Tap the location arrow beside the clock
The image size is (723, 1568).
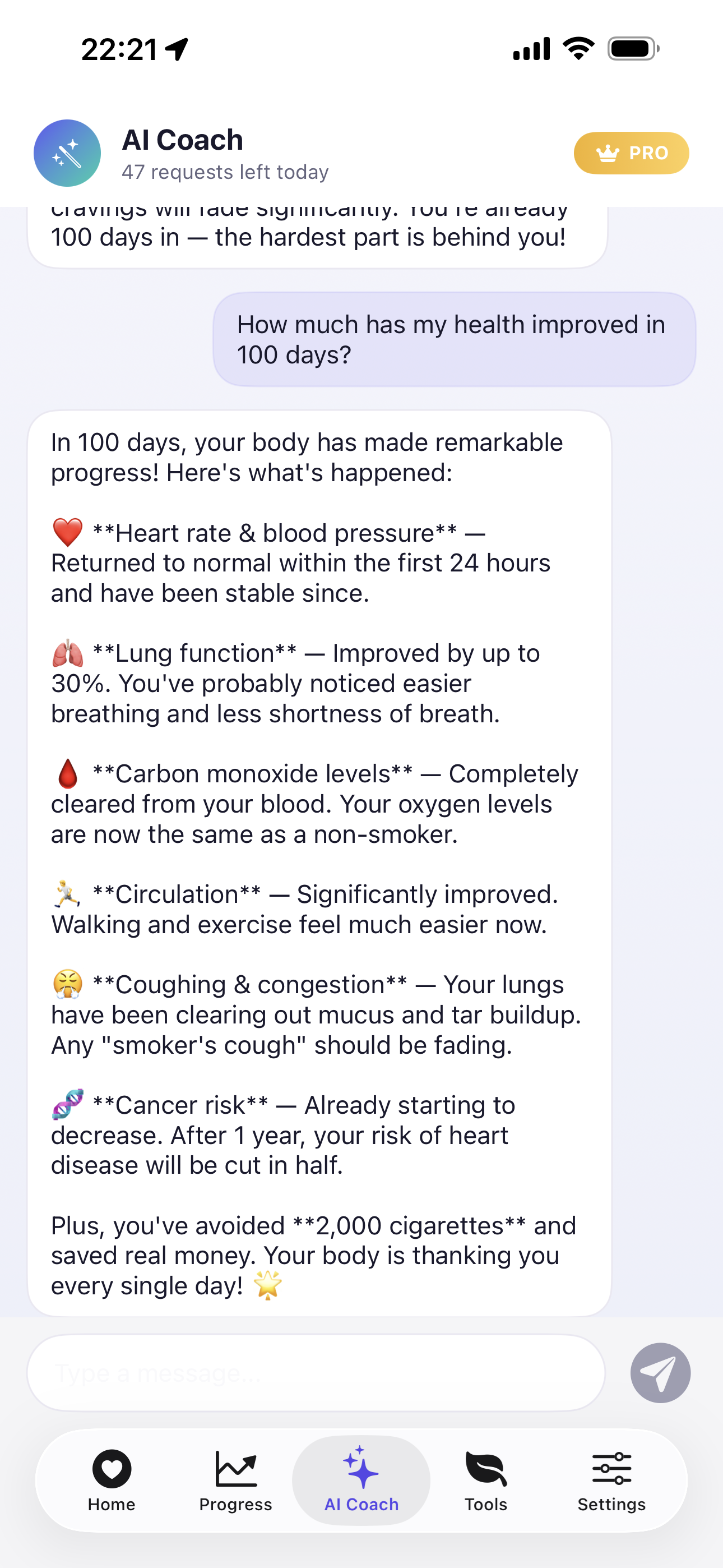point(177,49)
